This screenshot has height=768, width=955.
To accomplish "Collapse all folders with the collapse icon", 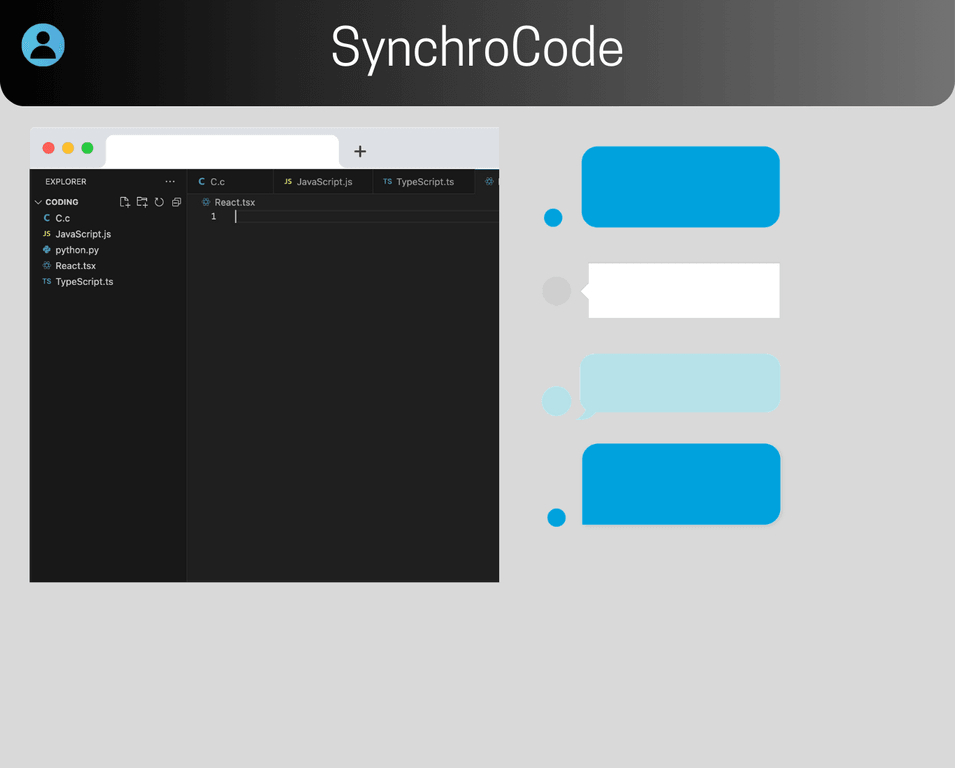I will coord(177,202).
